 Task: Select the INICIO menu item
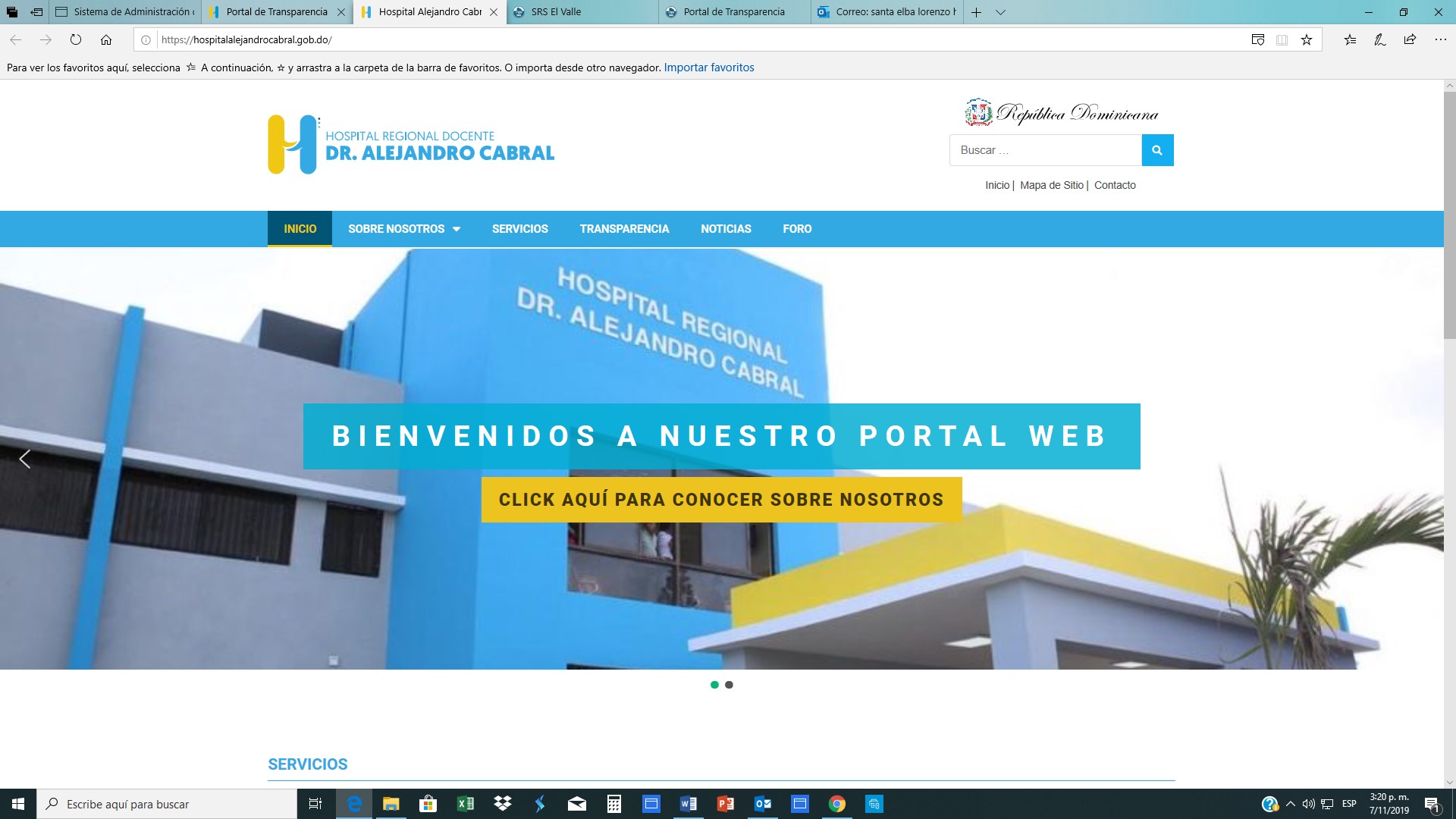point(300,229)
